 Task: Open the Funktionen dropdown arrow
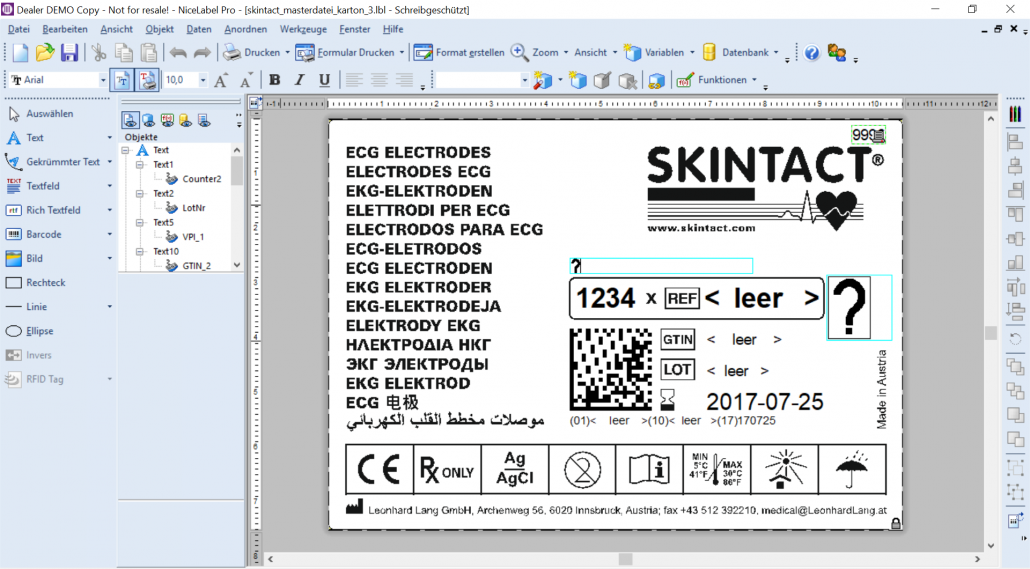pyautogui.click(x=754, y=80)
